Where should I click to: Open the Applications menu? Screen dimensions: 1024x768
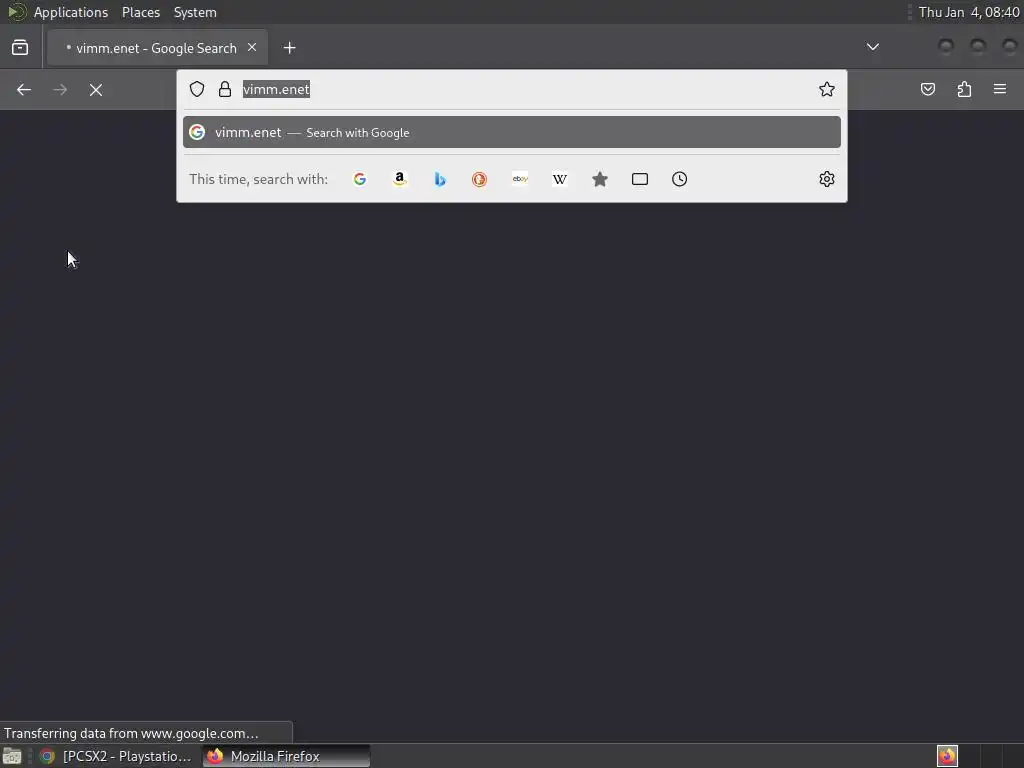pos(71,12)
